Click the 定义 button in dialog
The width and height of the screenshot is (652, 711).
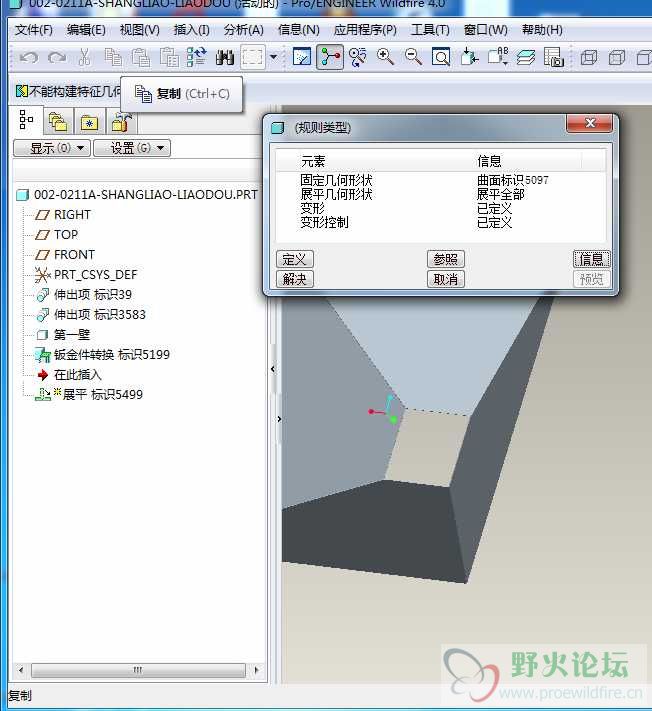tap(295, 259)
